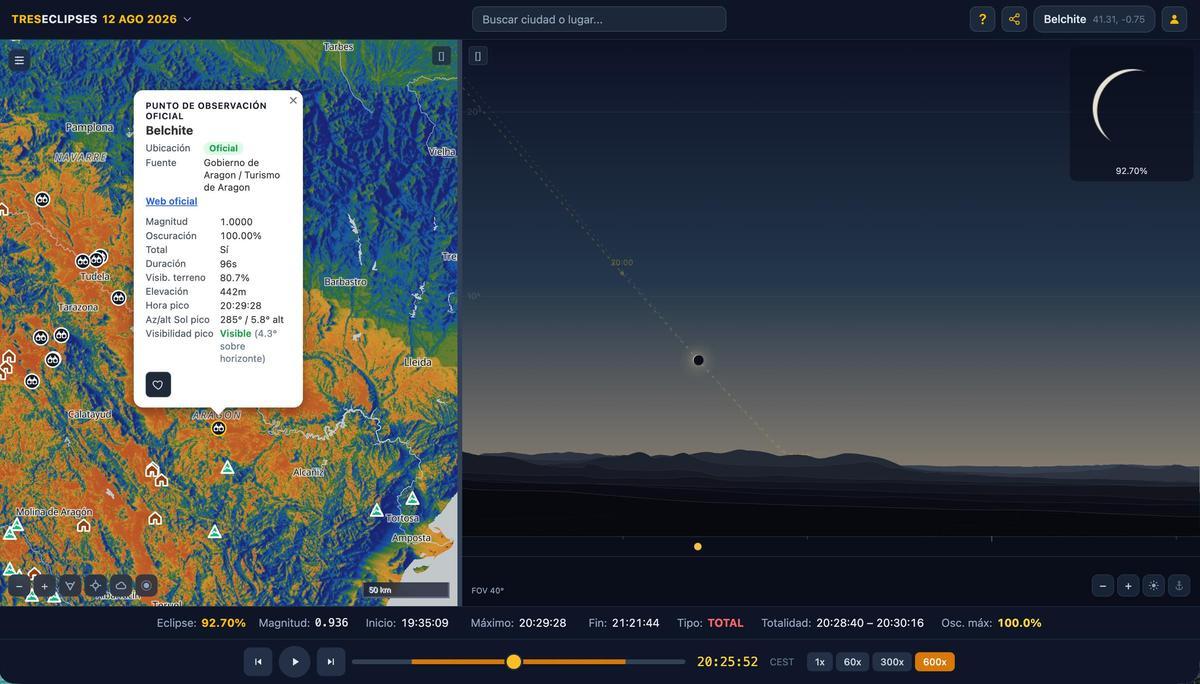Open the eclipse date dropdown 12 AGO 2026

point(147,19)
